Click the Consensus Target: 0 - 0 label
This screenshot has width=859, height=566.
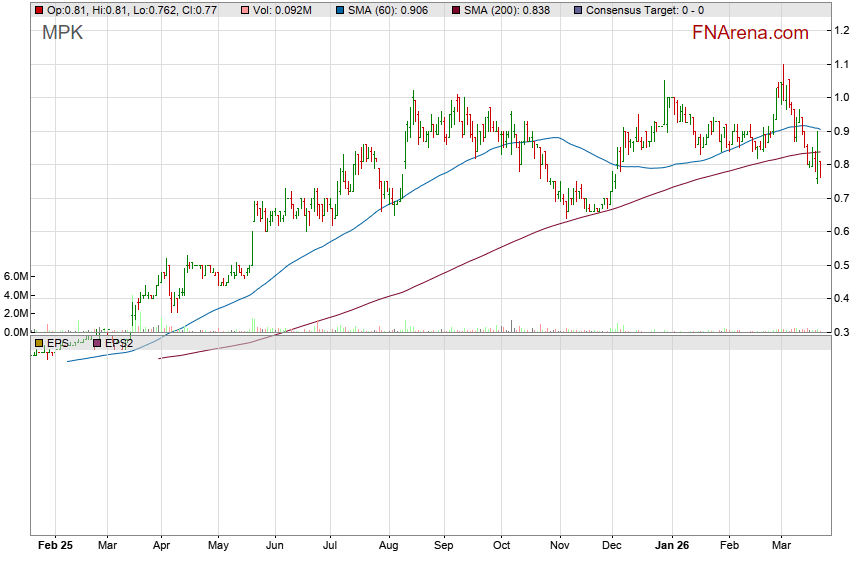click(644, 10)
